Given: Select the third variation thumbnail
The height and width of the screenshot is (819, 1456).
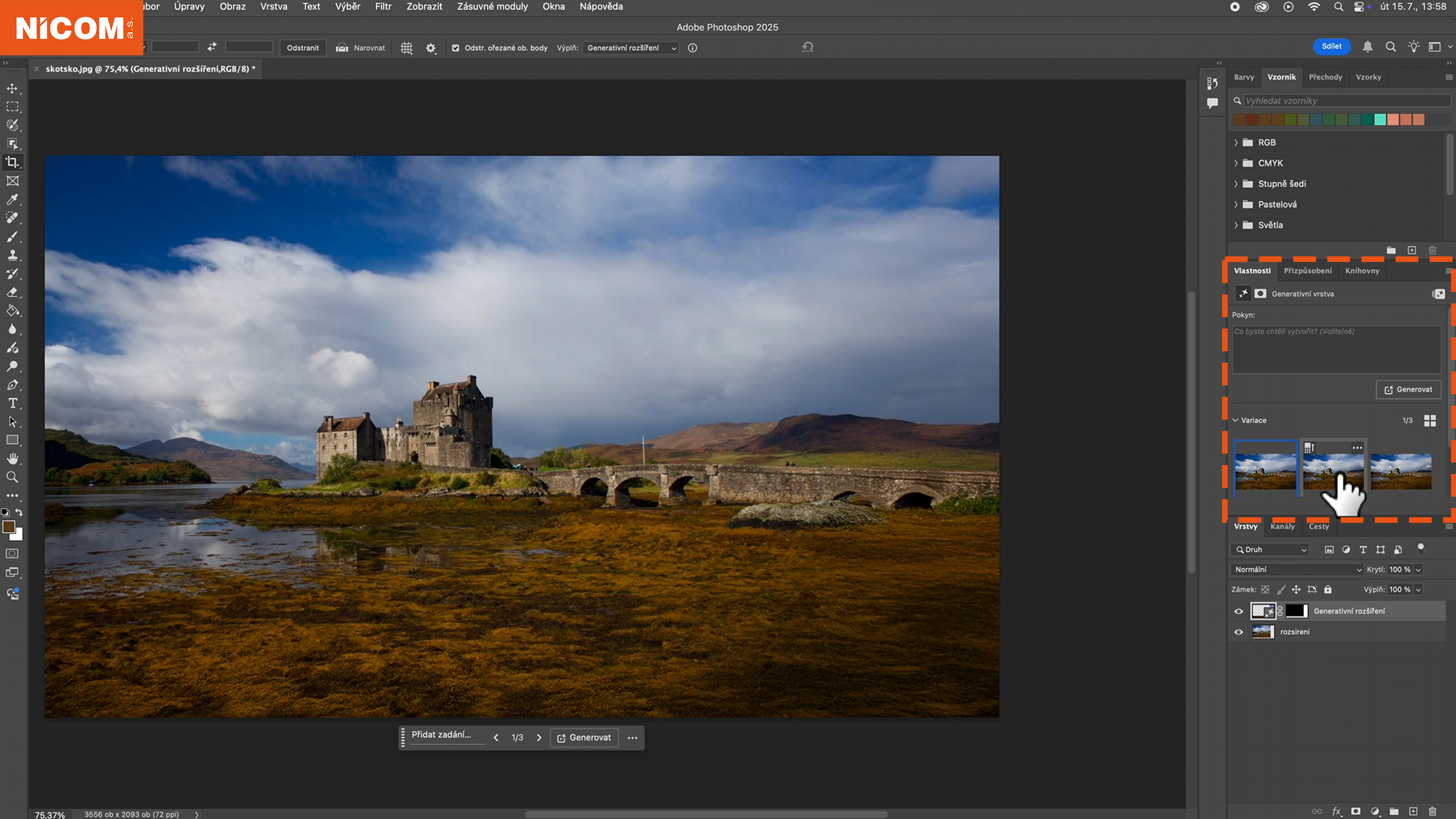Looking at the screenshot, I should [x=1401, y=471].
